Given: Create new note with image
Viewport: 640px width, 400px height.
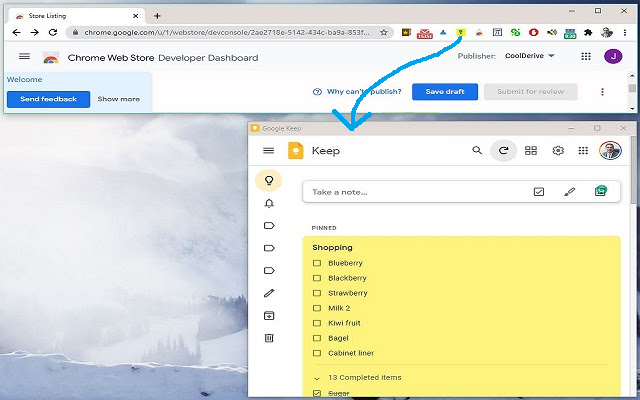Looking at the screenshot, I should [x=600, y=191].
